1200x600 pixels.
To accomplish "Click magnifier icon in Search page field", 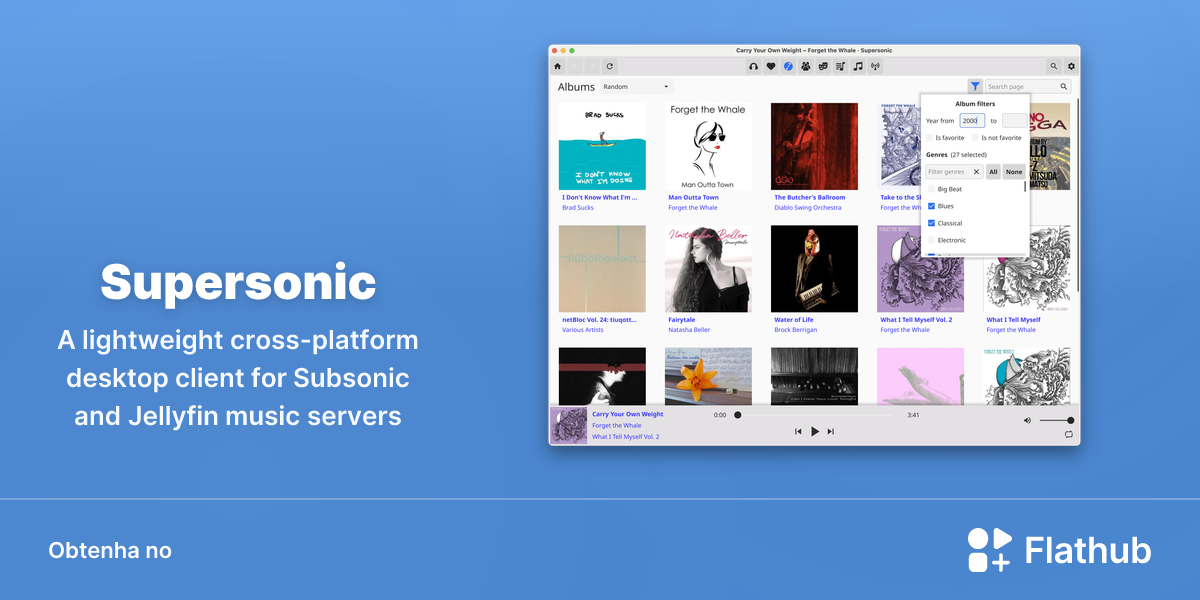I will coord(1064,87).
